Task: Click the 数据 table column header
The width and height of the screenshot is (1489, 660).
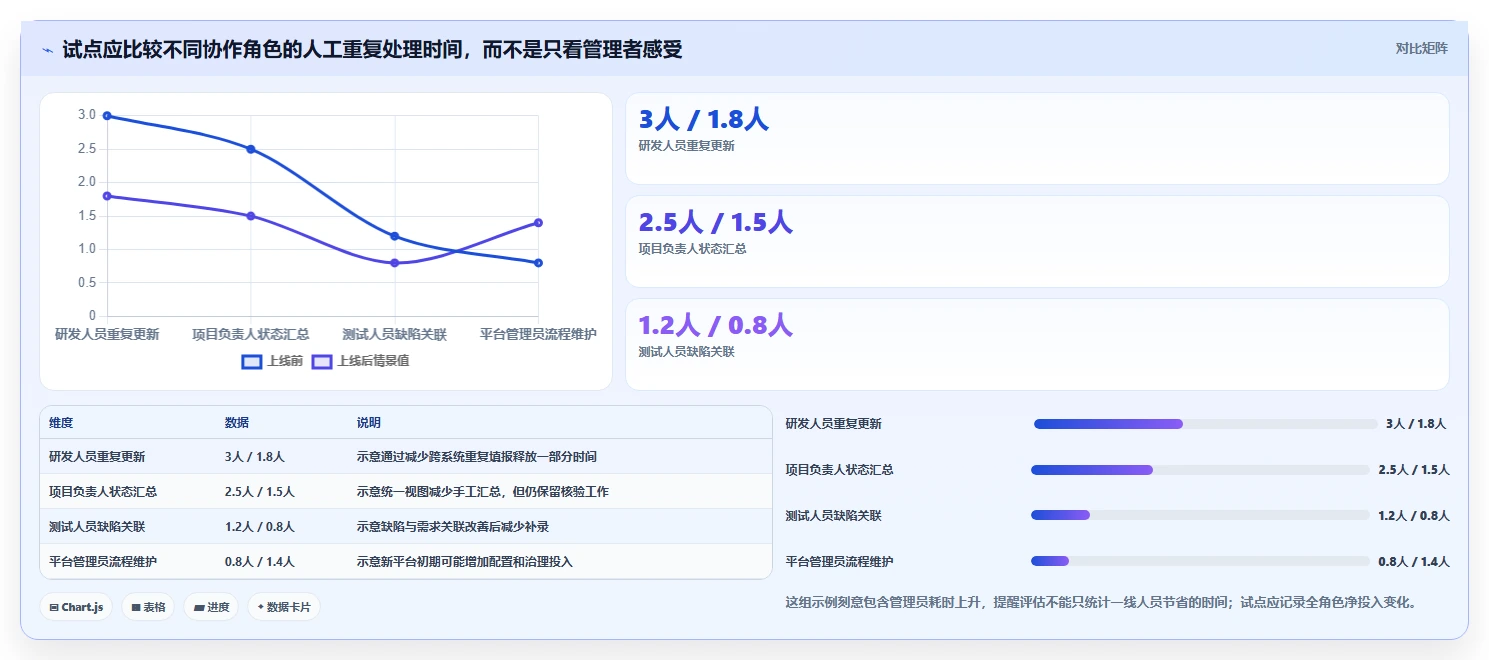Action: 237,423
